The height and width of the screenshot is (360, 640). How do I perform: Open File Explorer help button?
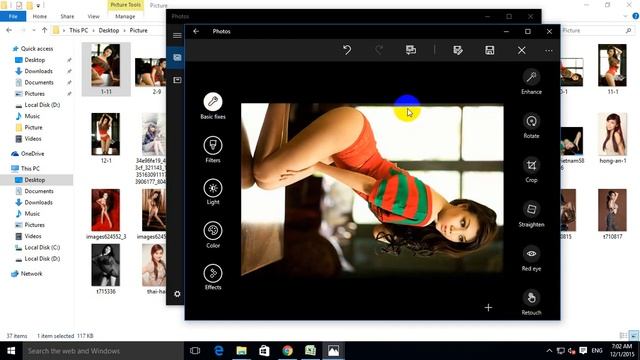(x=636, y=16)
